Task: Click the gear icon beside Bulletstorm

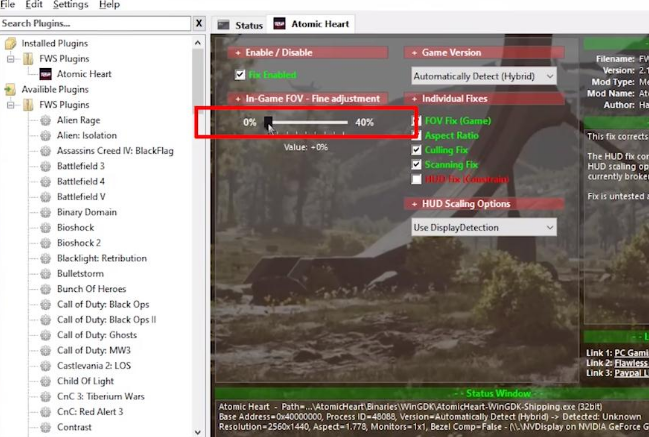Action: tap(46, 274)
